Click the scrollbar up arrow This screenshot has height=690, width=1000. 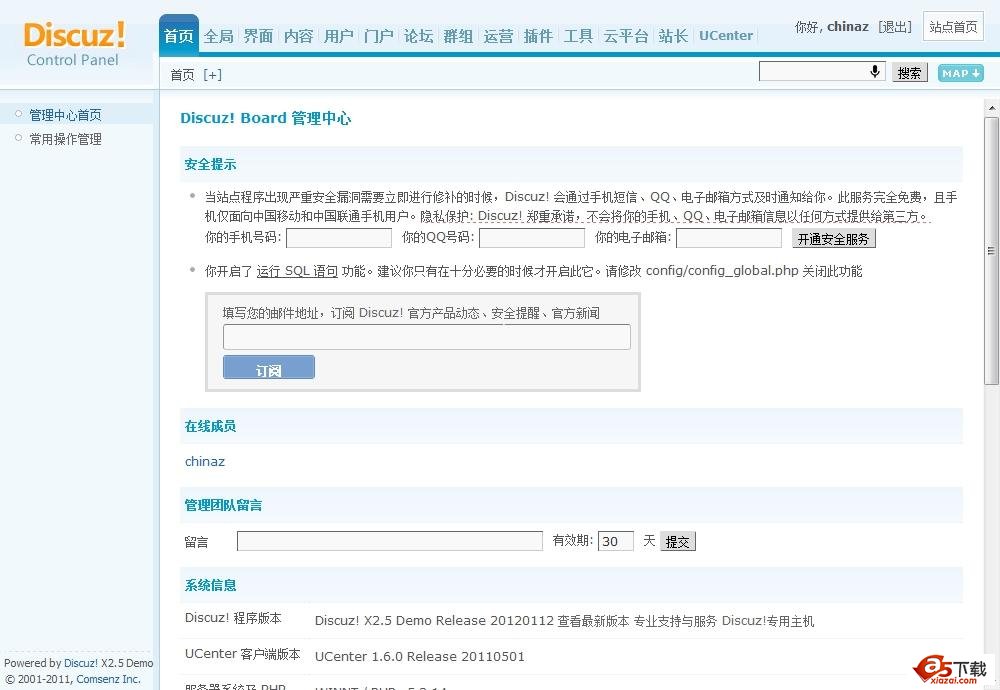(x=992, y=108)
